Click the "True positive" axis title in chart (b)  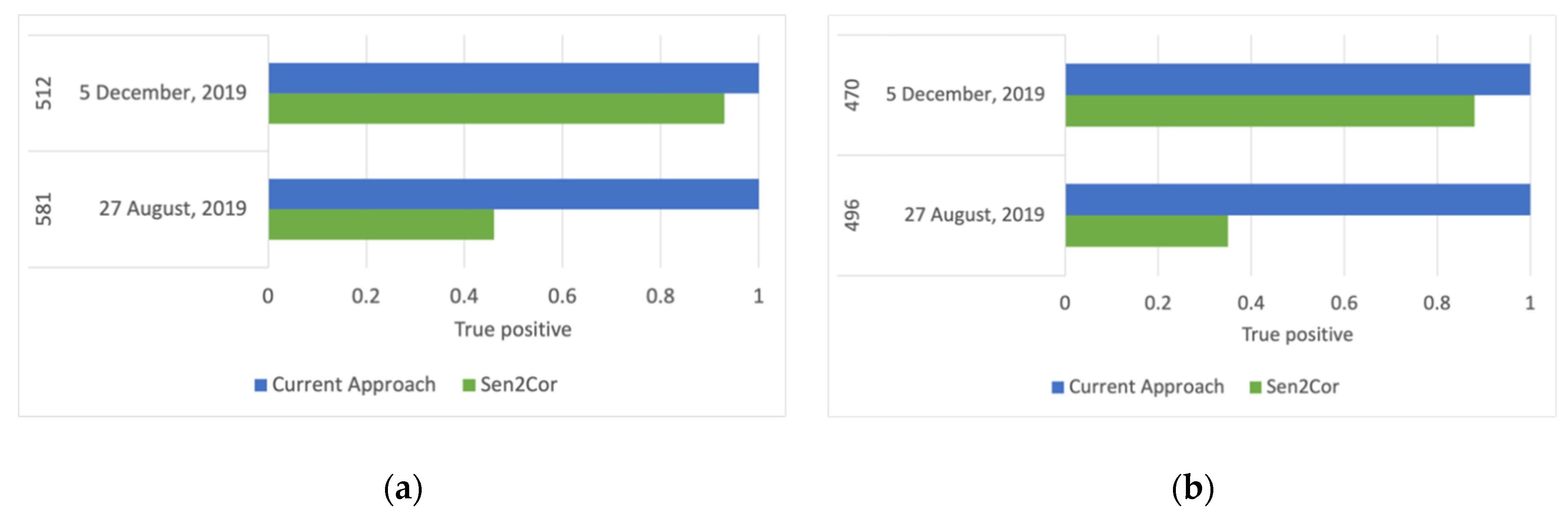(1297, 334)
